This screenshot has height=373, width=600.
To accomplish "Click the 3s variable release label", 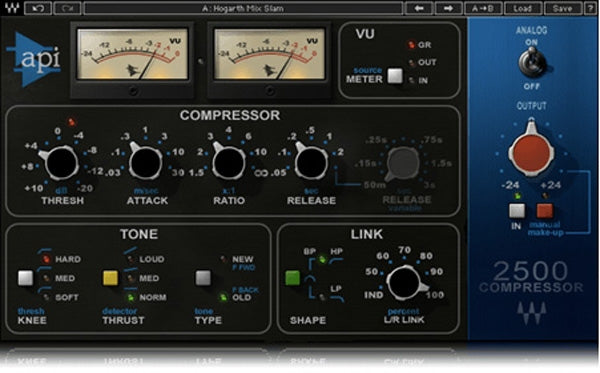I will 429,185.
